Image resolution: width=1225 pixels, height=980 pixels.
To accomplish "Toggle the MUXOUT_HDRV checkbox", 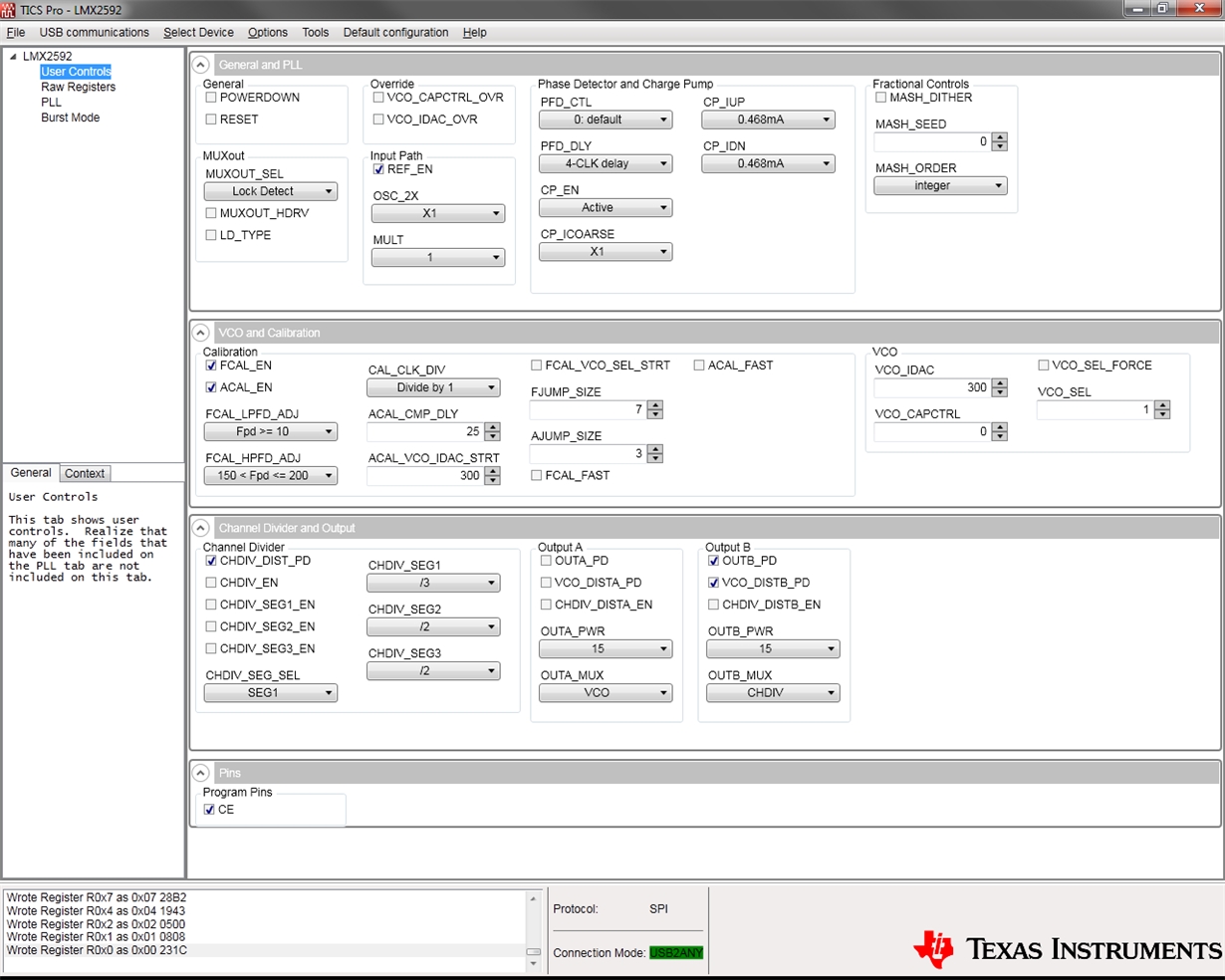I will [x=211, y=213].
